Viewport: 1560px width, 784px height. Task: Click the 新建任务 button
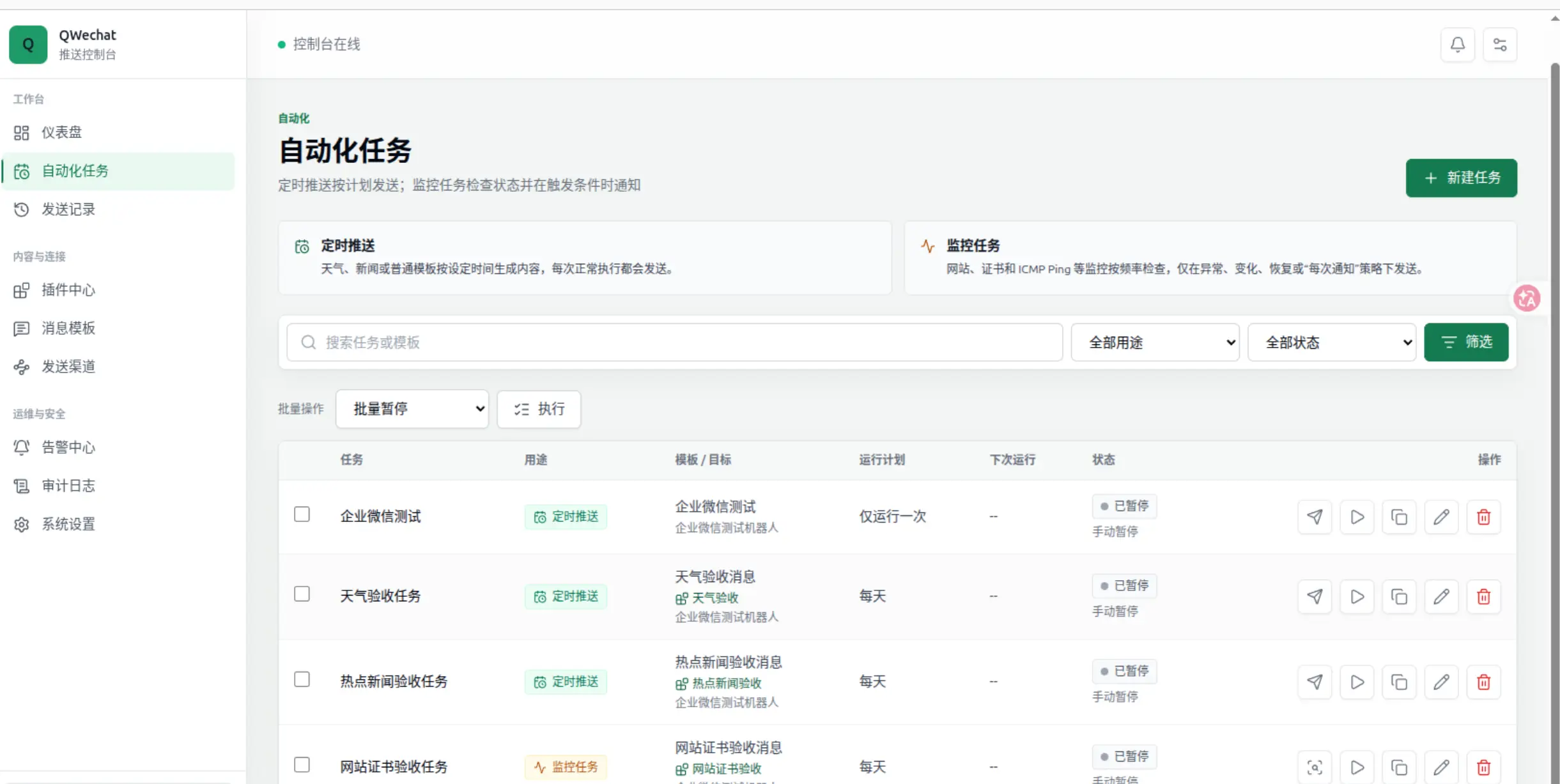point(1461,178)
